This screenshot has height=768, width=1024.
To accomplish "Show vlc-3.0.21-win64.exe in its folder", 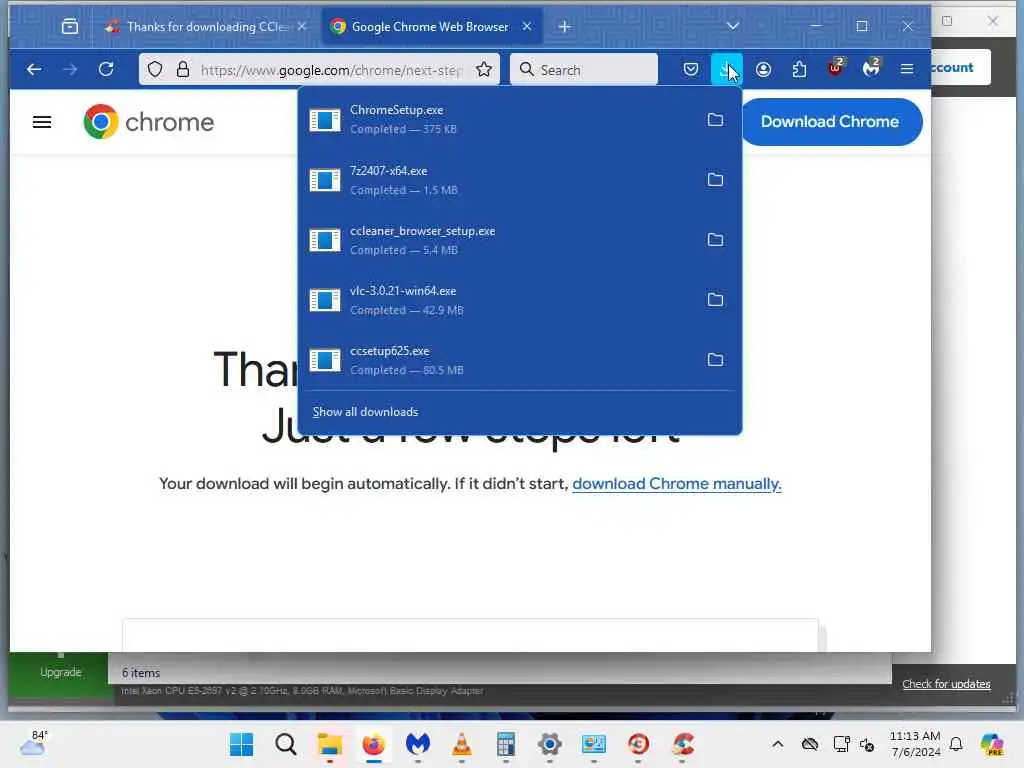I will tap(715, 300).
